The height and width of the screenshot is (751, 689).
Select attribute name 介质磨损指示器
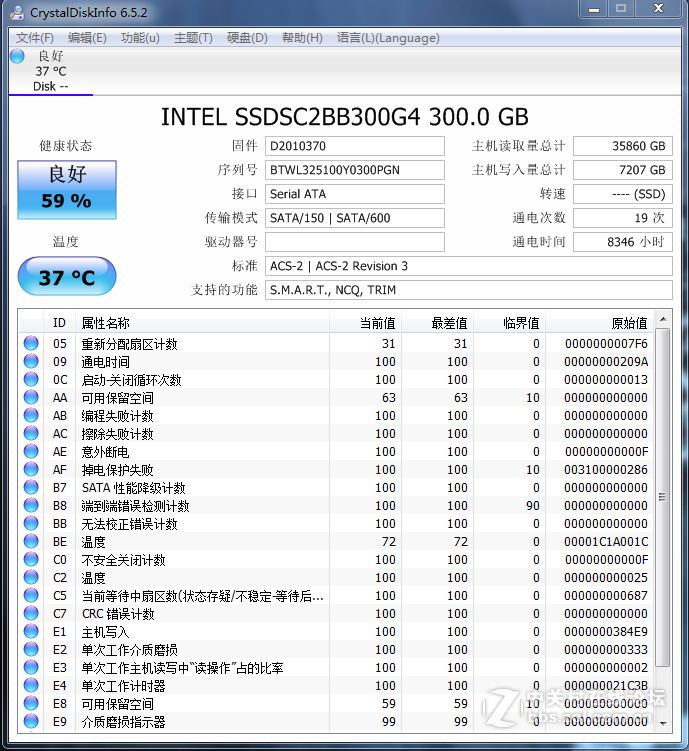pyautogui.click(x=124, y=722)
